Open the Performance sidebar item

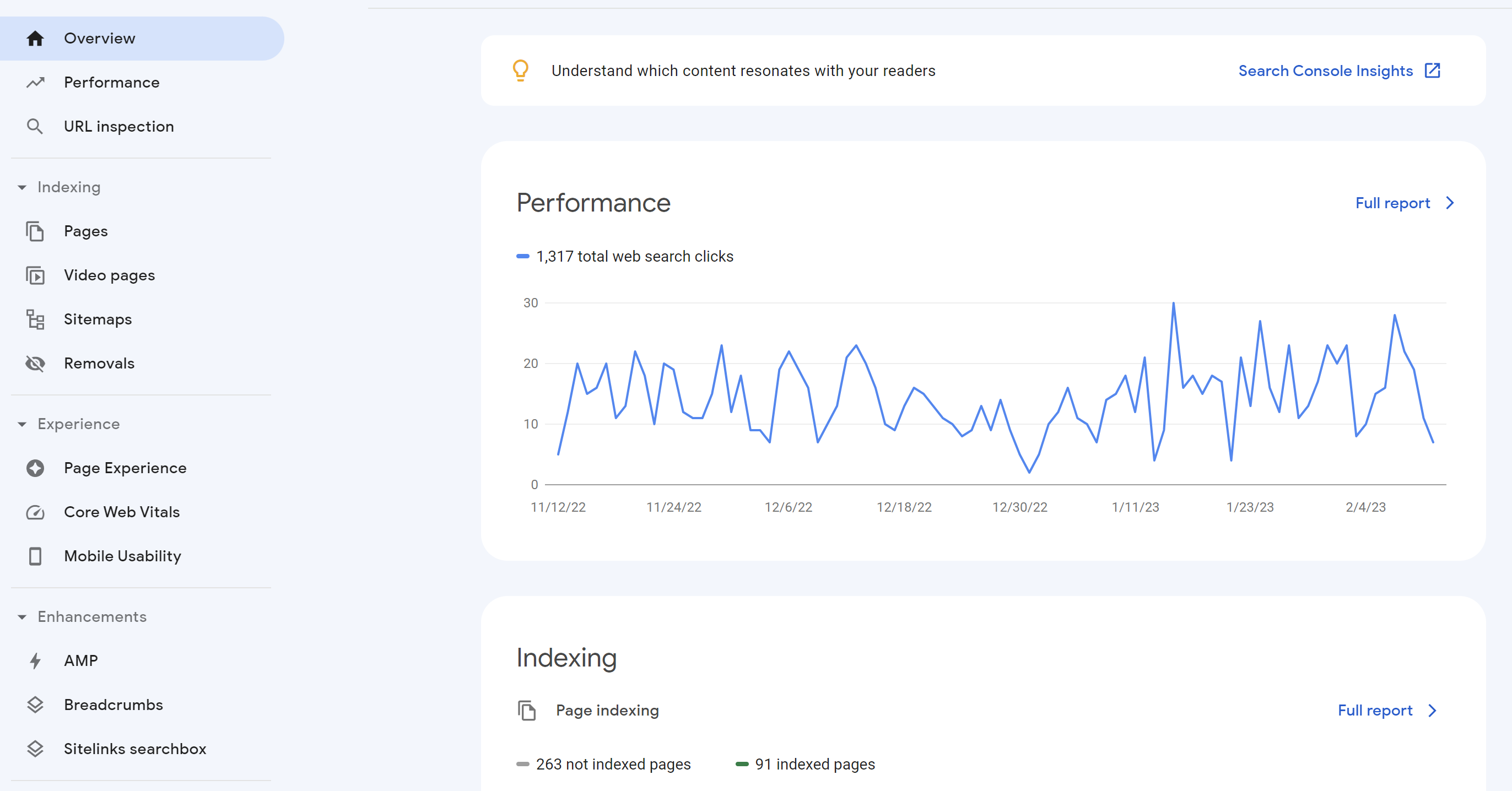point(142,82)
